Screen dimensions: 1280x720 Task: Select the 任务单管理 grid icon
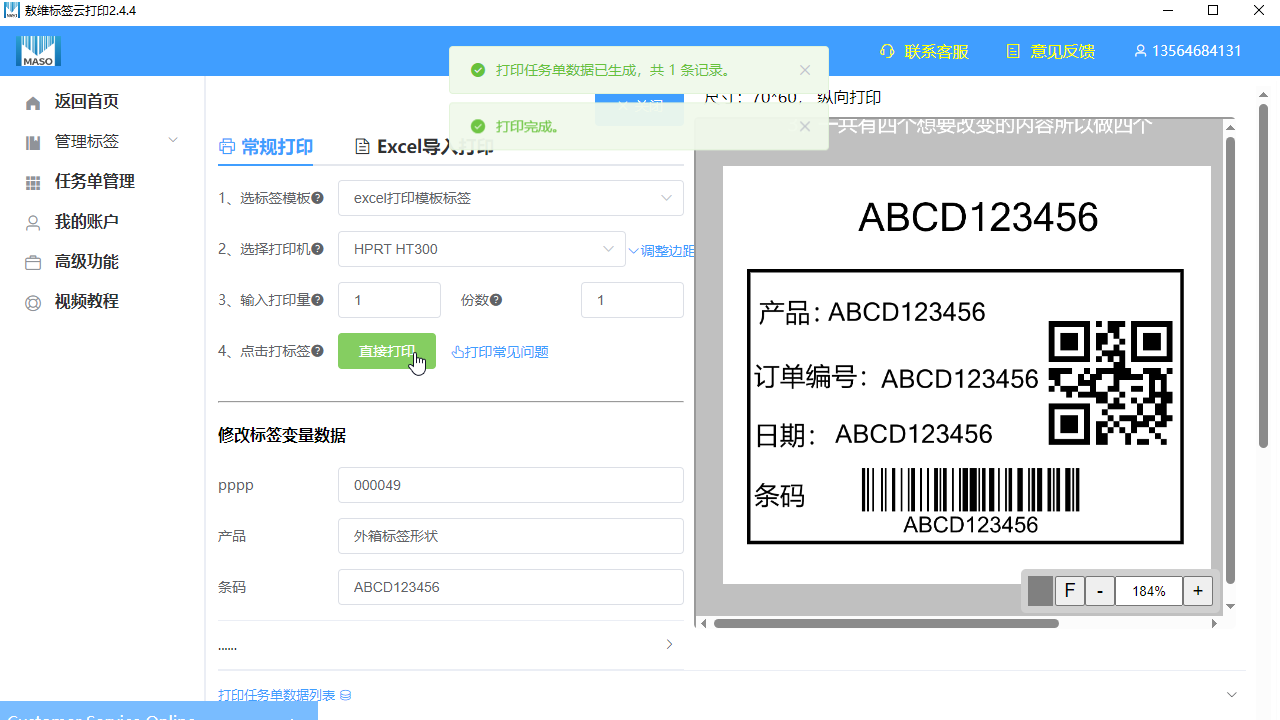(30, 181)
